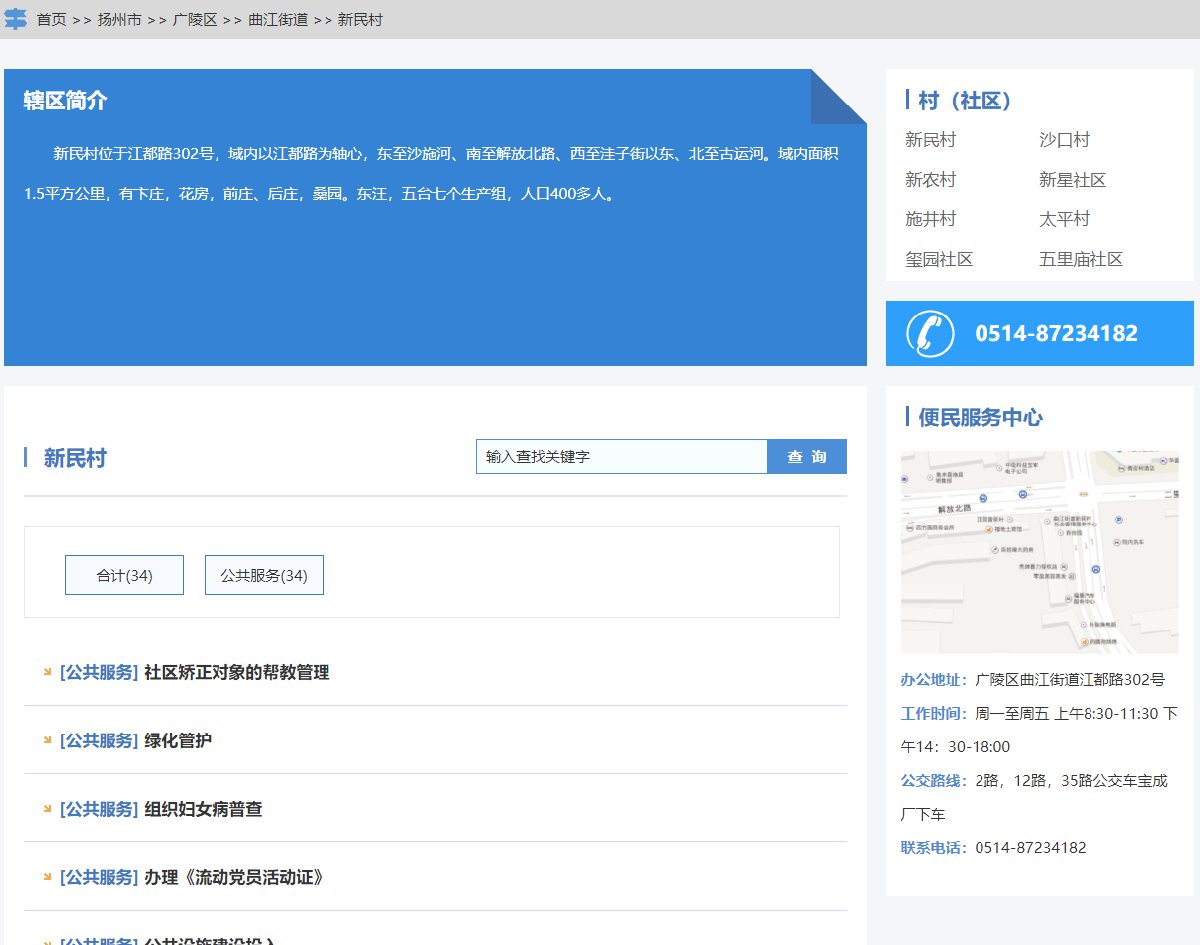Image resolution: width=1200 pixels, height=945 pixels.
Task: Open the 五里庙社区 link
Action: (x=1081, y=259)
